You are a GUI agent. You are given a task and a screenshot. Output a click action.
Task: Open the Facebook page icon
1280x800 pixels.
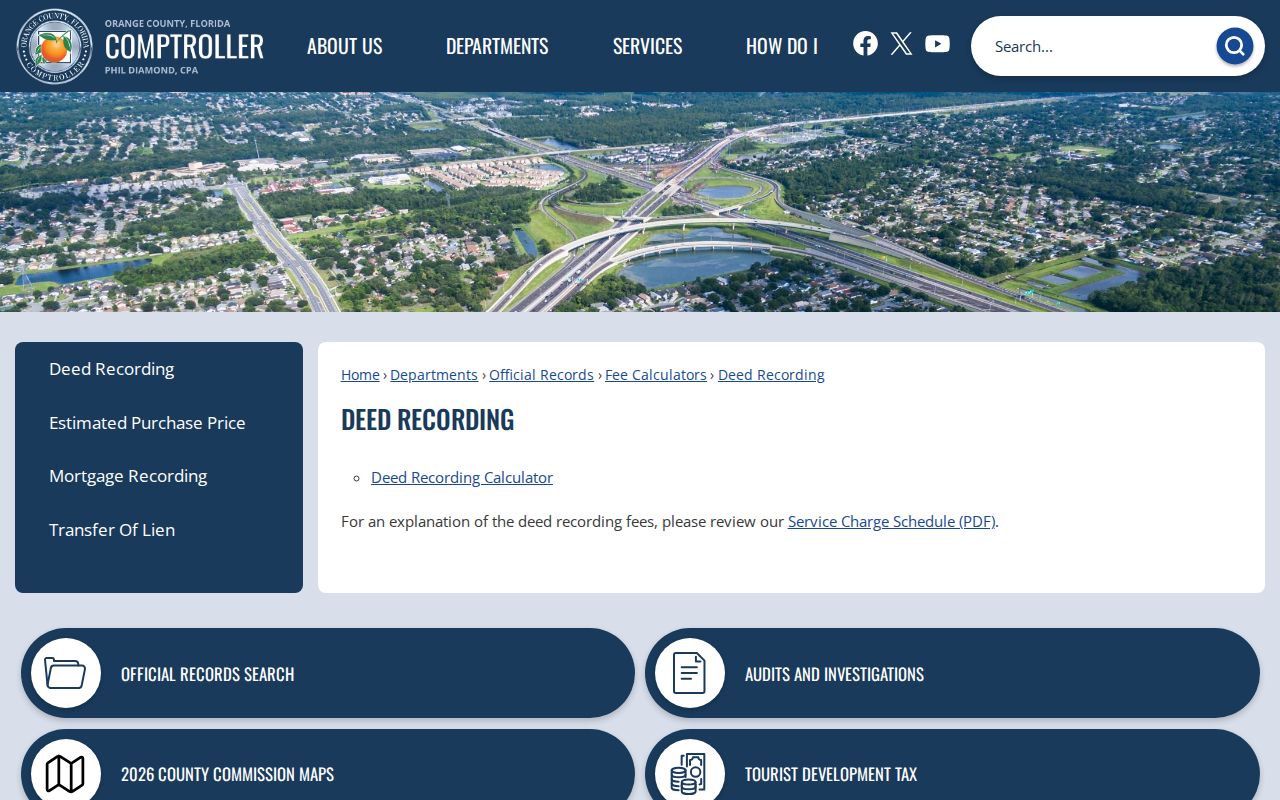point(865,43)
